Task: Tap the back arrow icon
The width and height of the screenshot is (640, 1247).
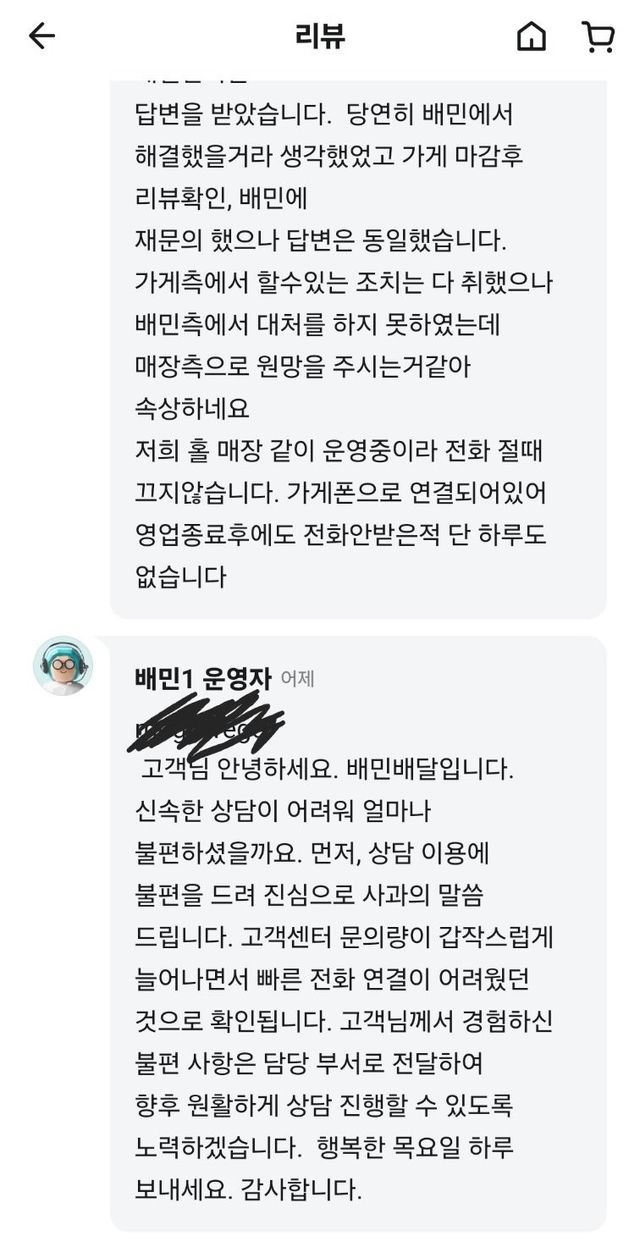Action: tap(41, 37)
